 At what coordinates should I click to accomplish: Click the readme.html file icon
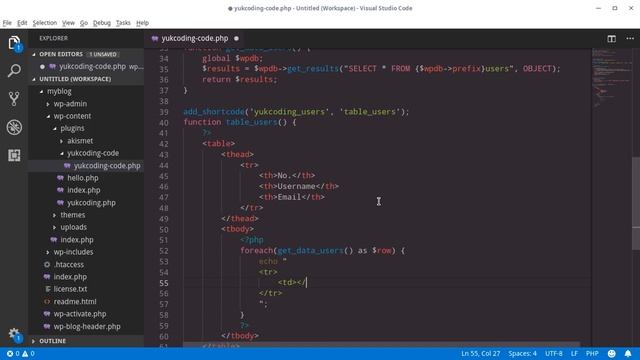pos(47,302)
